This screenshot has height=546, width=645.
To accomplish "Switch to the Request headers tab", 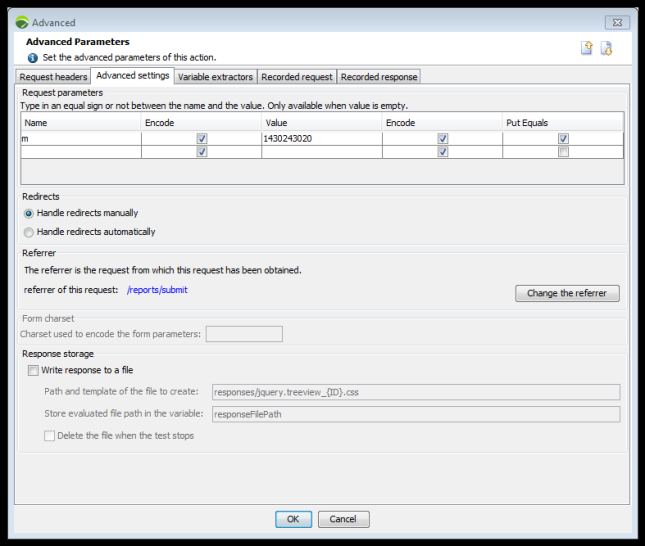I will [x=53, y=77].
